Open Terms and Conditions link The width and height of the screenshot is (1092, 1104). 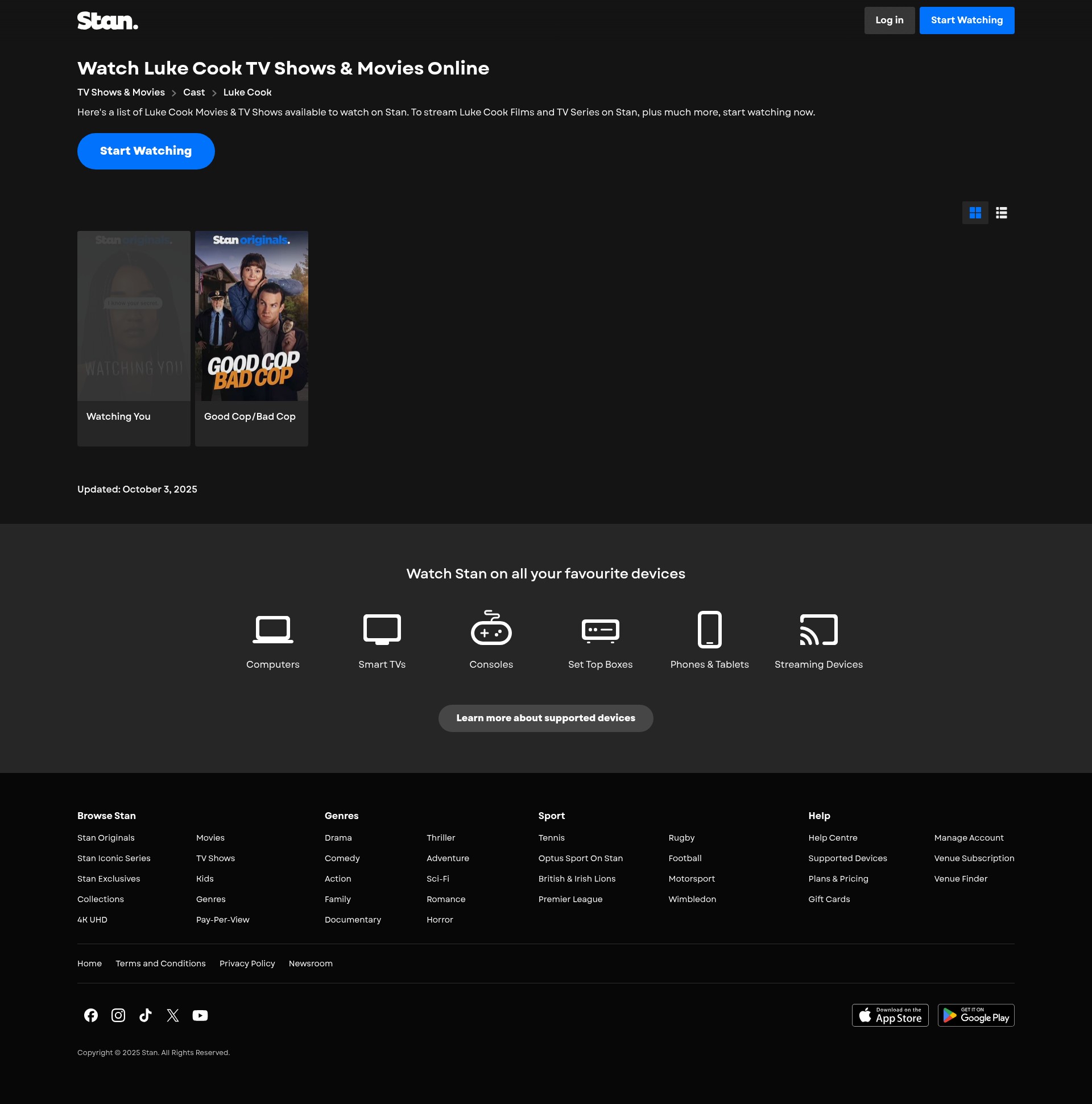[x=160, y=964]
